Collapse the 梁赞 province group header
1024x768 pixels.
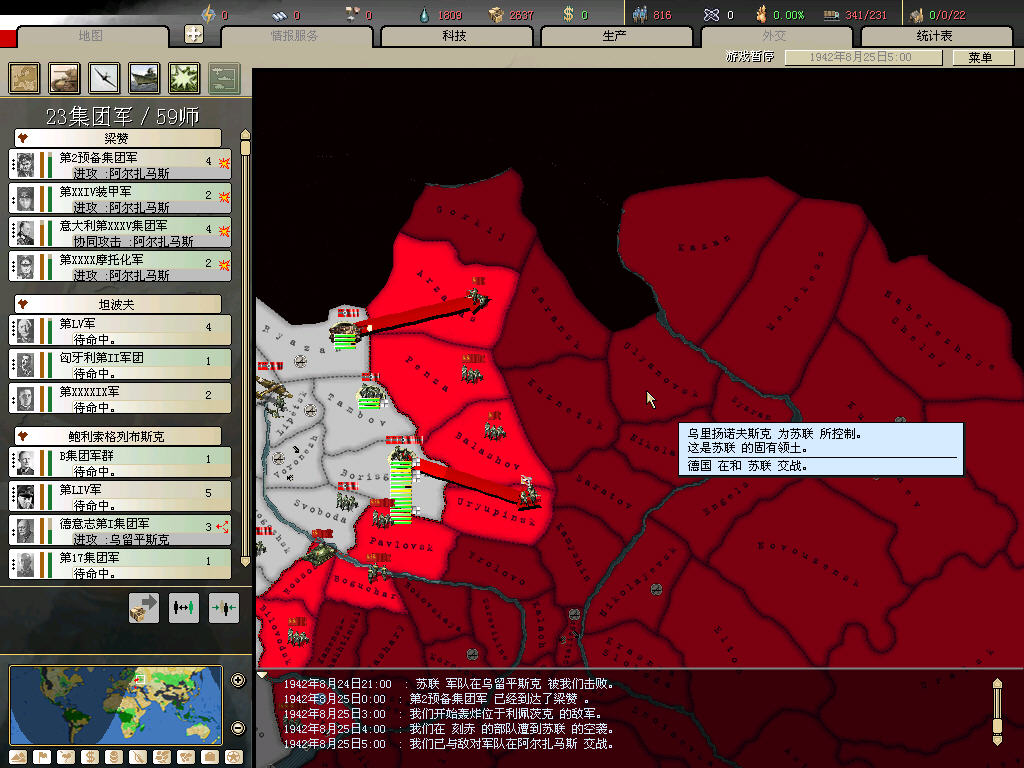(x=117, y=138)
